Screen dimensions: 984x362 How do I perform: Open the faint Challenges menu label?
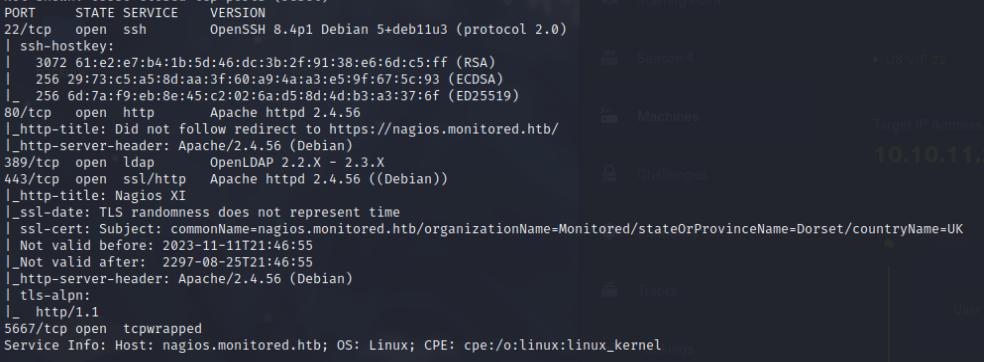(671, 174)
